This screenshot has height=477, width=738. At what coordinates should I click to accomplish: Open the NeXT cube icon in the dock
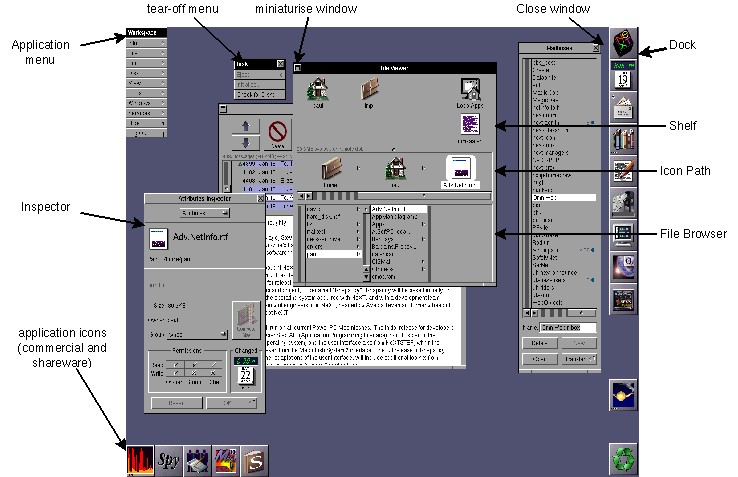pyautogui.click(x=624, y=43)
